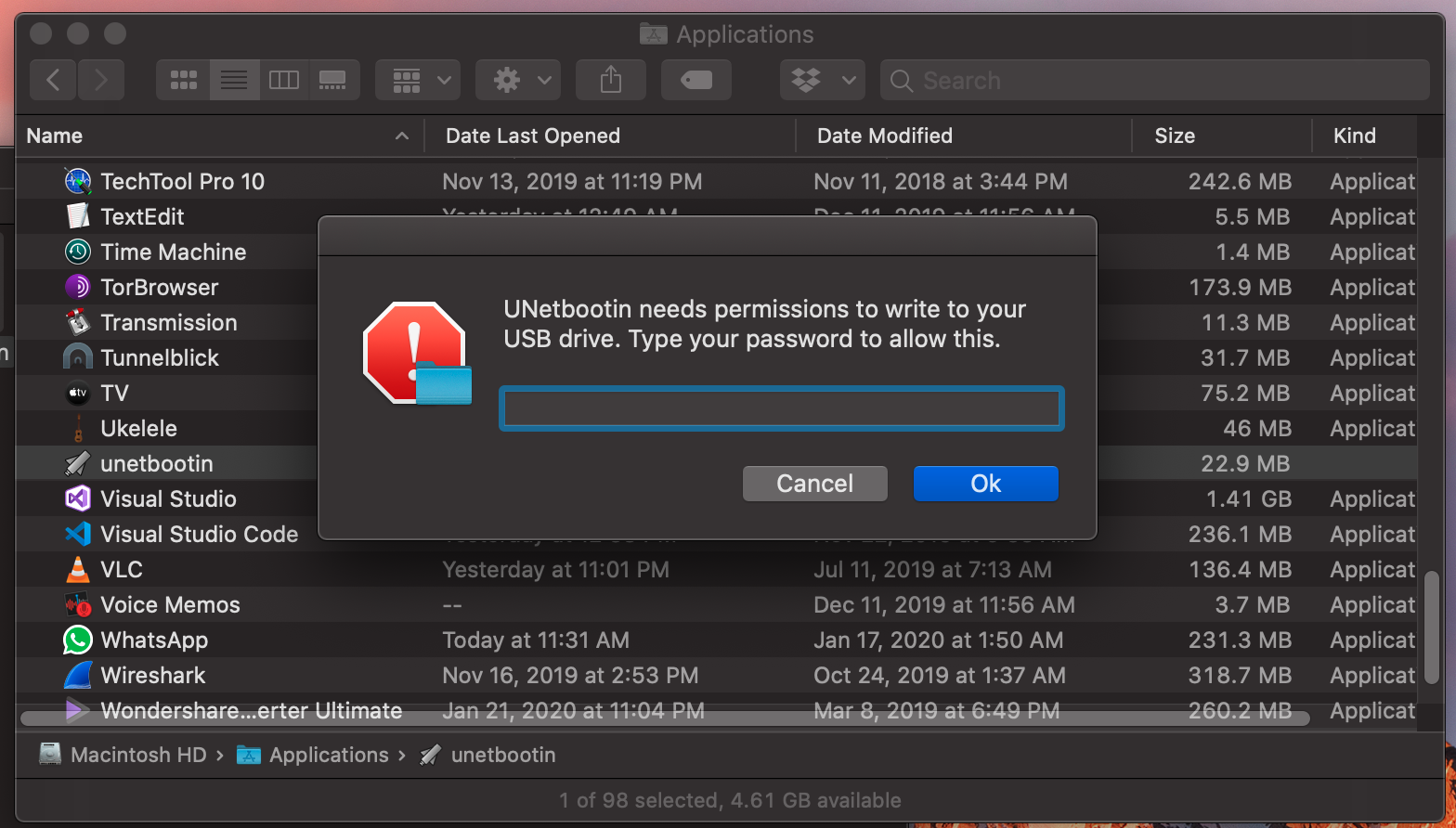Screen dimensions: 1456x828
Task: Switch to gallery view
Action: 333,80
